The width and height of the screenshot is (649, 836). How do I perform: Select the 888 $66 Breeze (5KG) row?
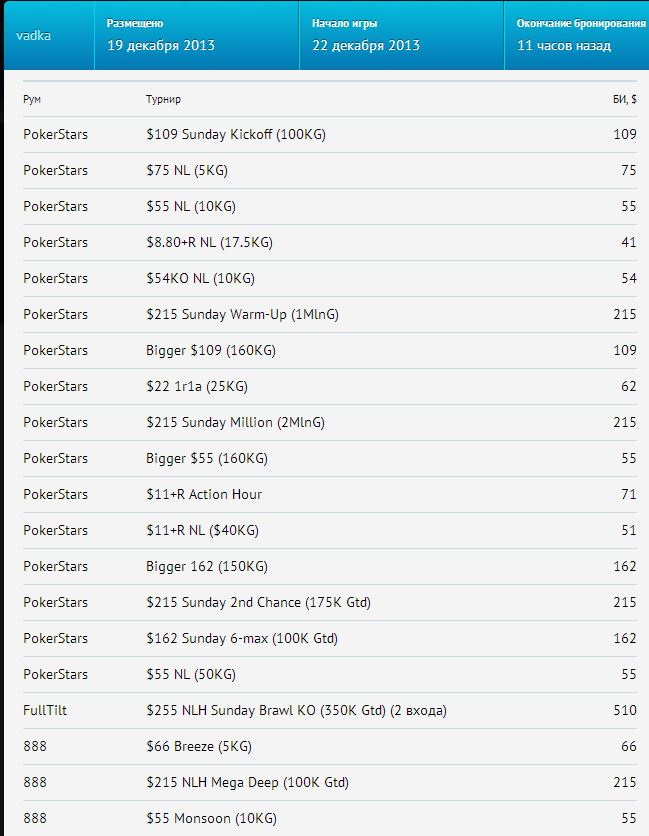[x=330, y=746]
